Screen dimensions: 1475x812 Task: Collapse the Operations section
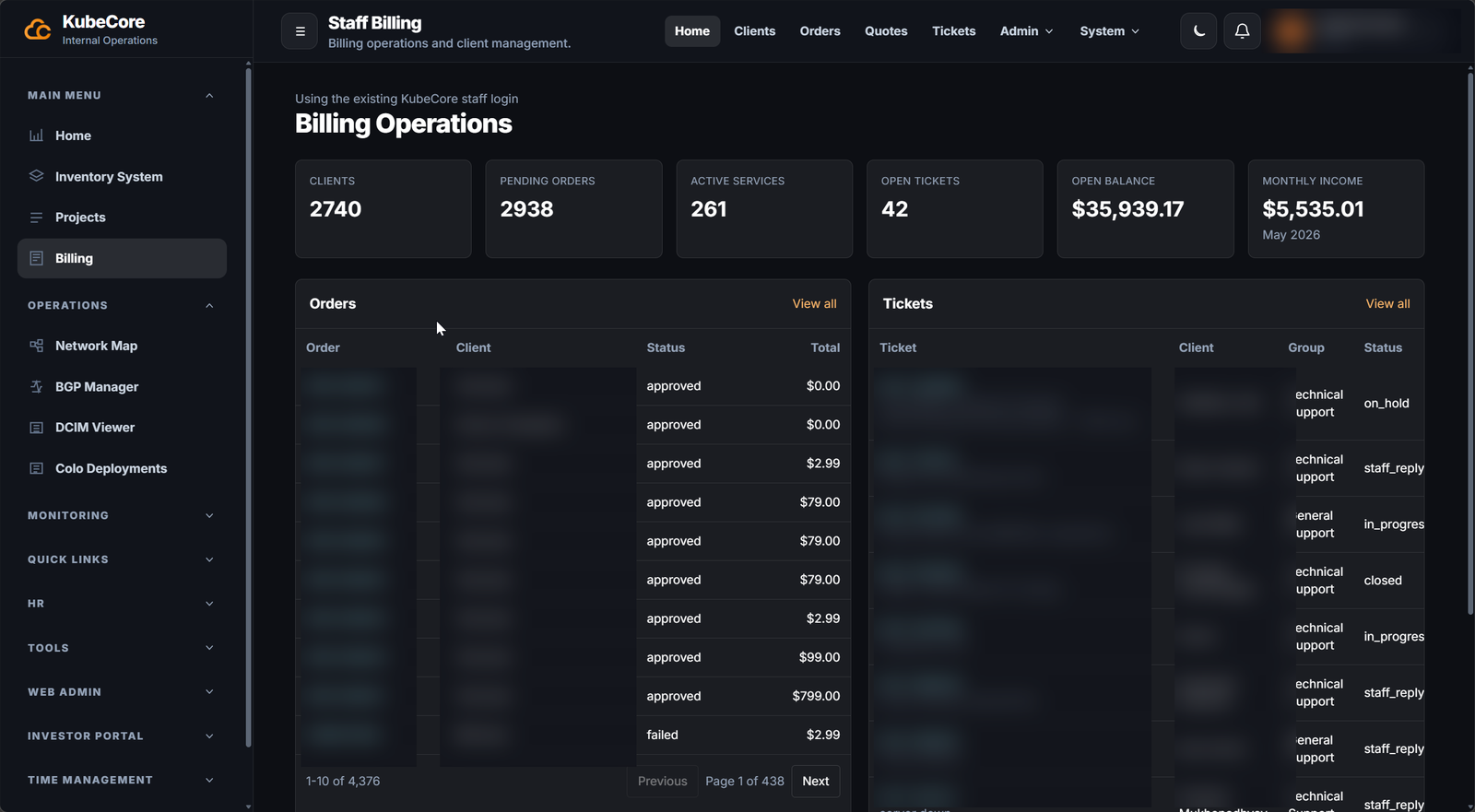209,306
